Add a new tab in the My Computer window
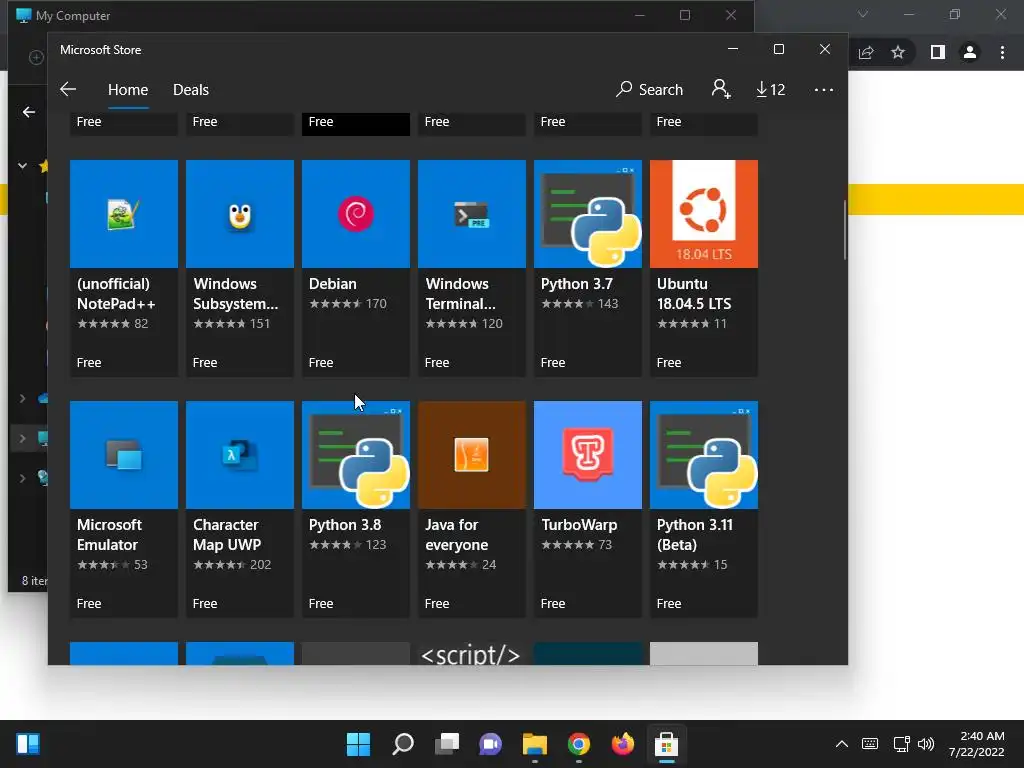The width and height of the screenshot is (1024, 768). (36, 57)
